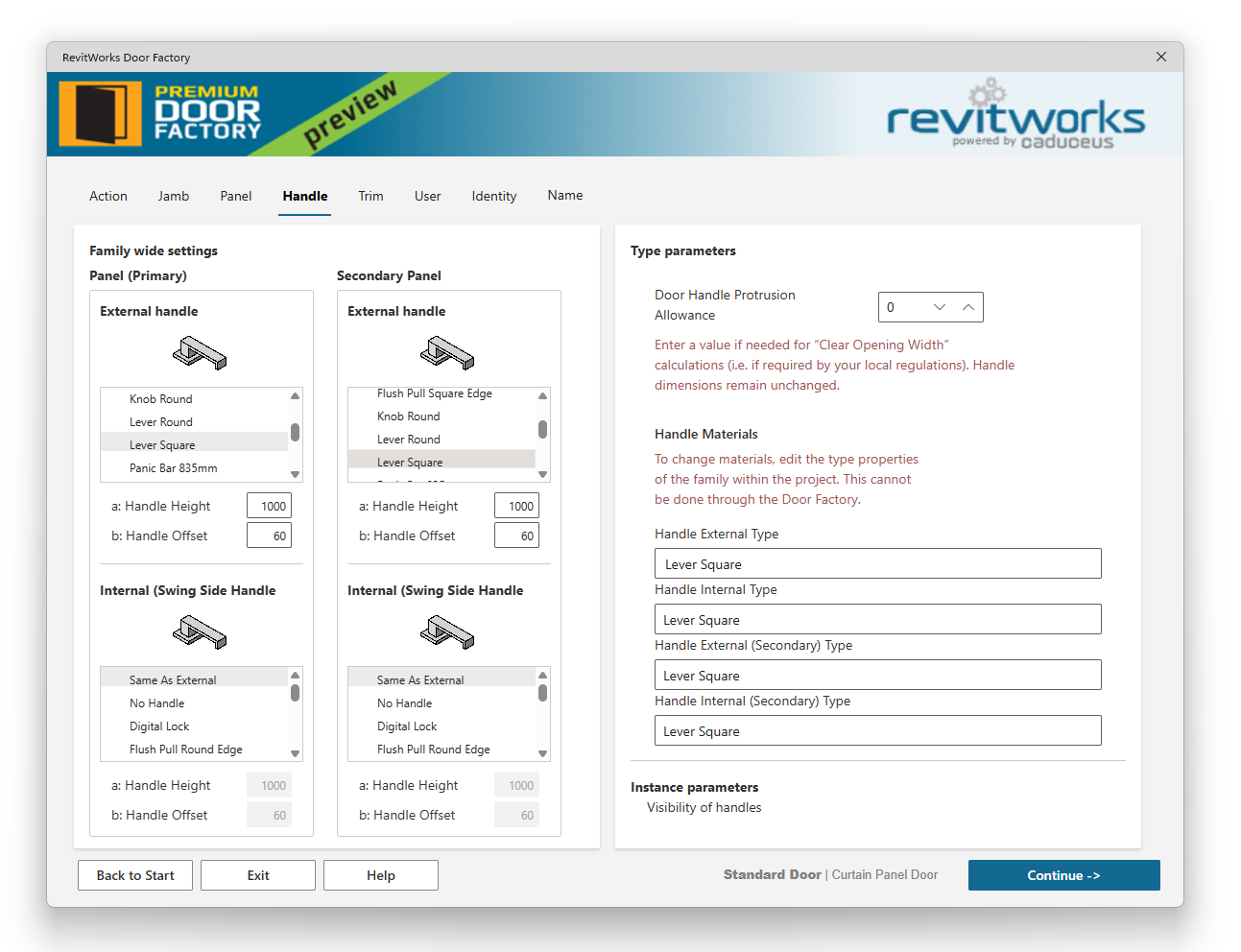Screen dimensions: 1241x952
Task: Click the Handle External Type field
Action: (877, 564)
